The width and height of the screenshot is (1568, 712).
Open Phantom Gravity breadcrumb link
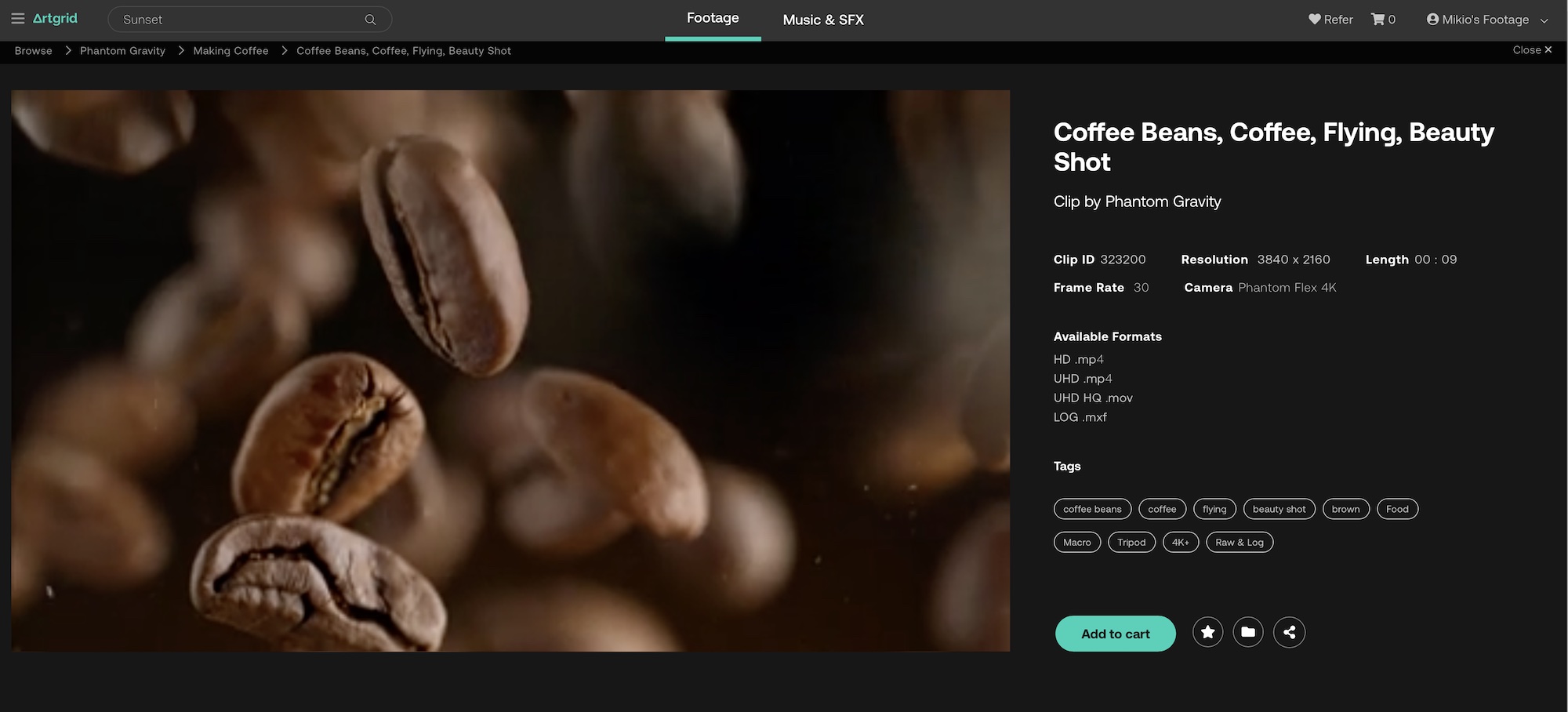coord(122,51)
